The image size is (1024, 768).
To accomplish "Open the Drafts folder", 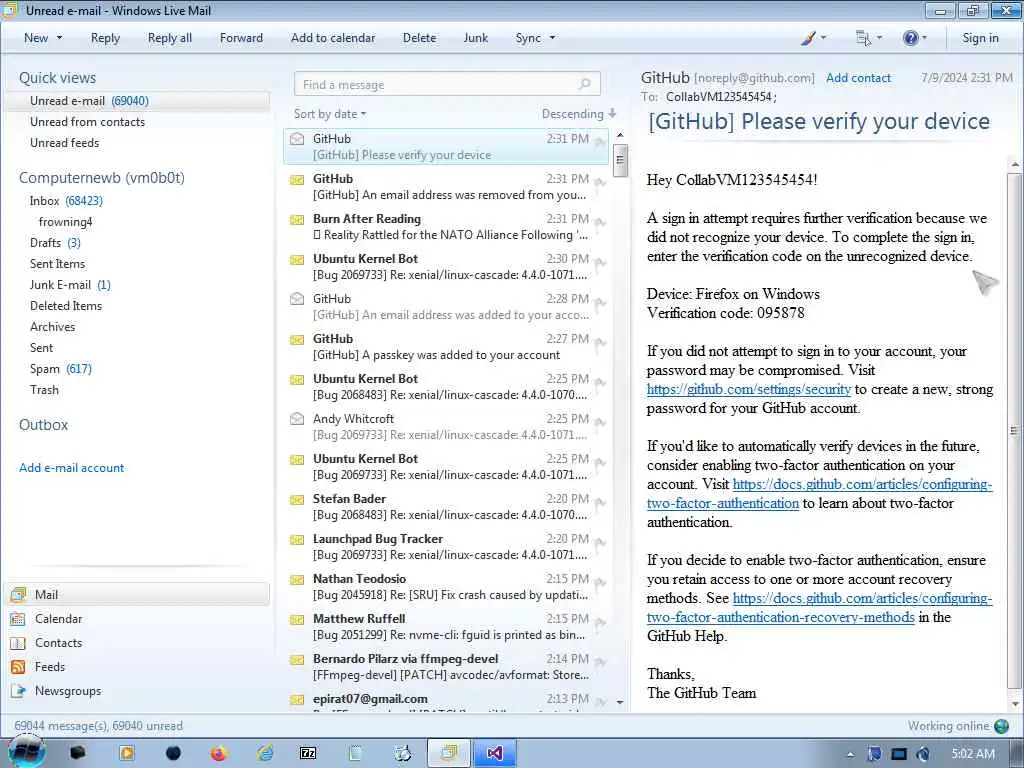I will tap(55, 242).
